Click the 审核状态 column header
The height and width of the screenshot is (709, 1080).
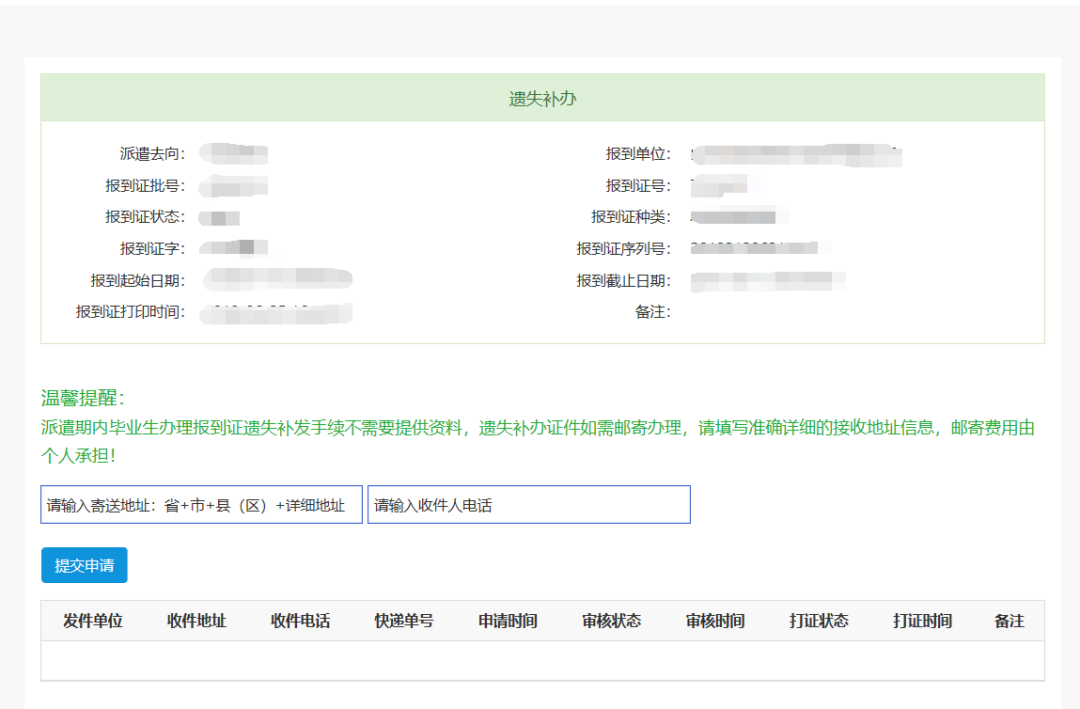612,621
